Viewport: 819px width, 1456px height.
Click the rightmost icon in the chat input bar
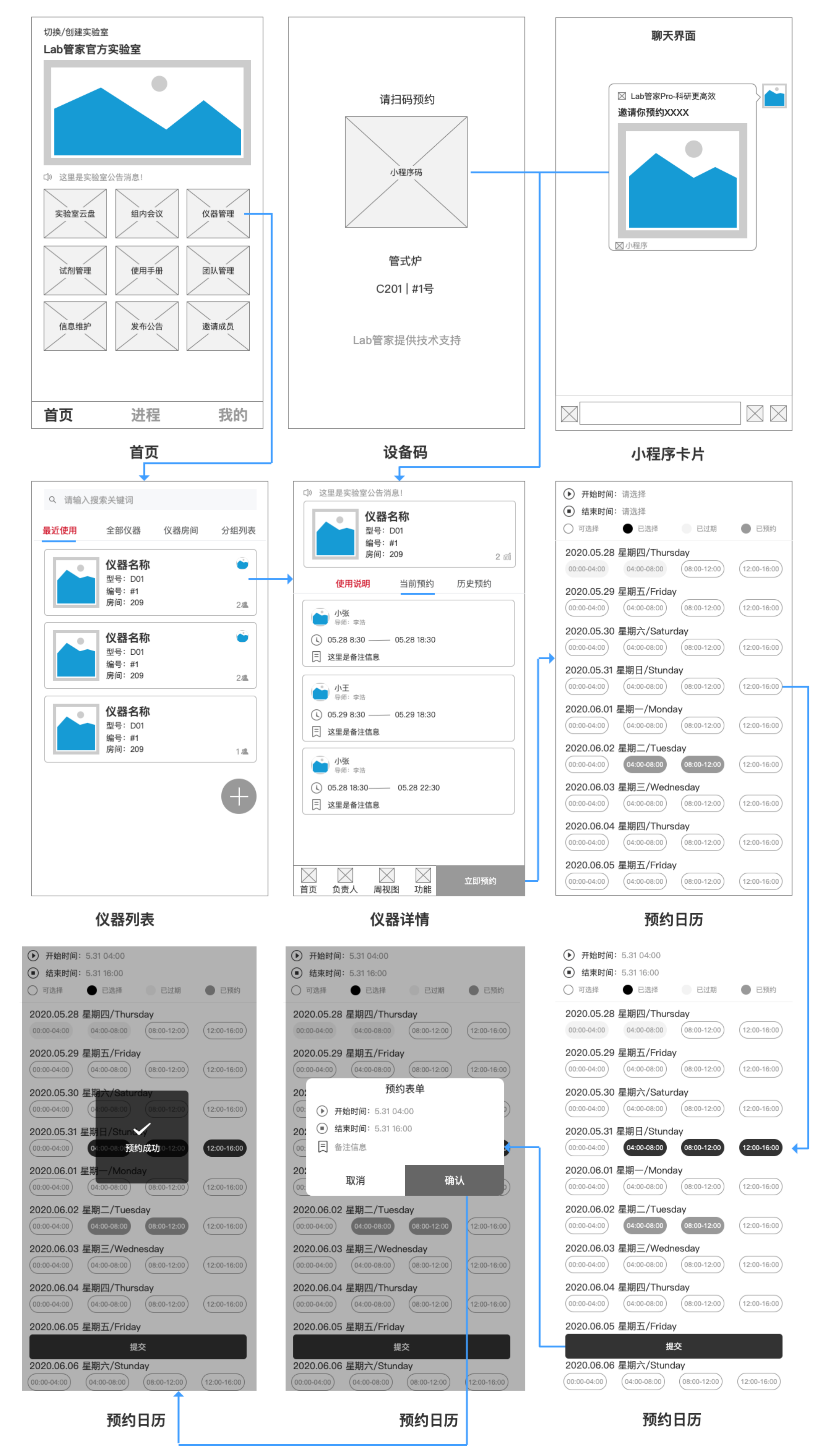click(778, 414)
